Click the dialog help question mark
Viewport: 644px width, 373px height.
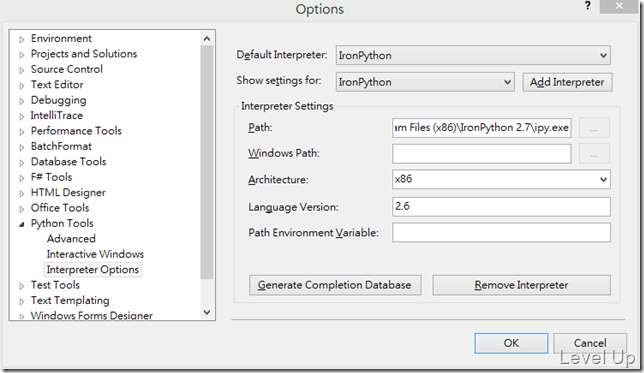(588, 6)
